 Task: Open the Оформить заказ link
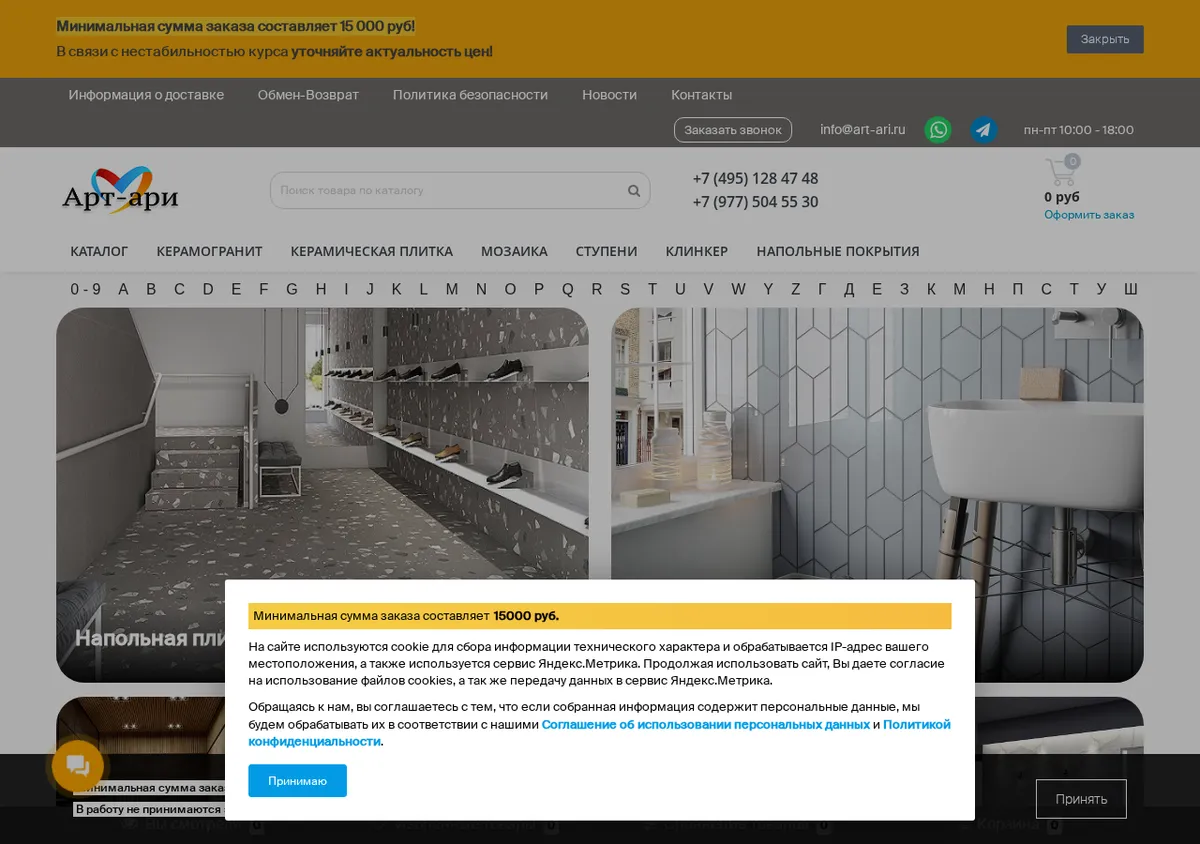(1089, 215)
